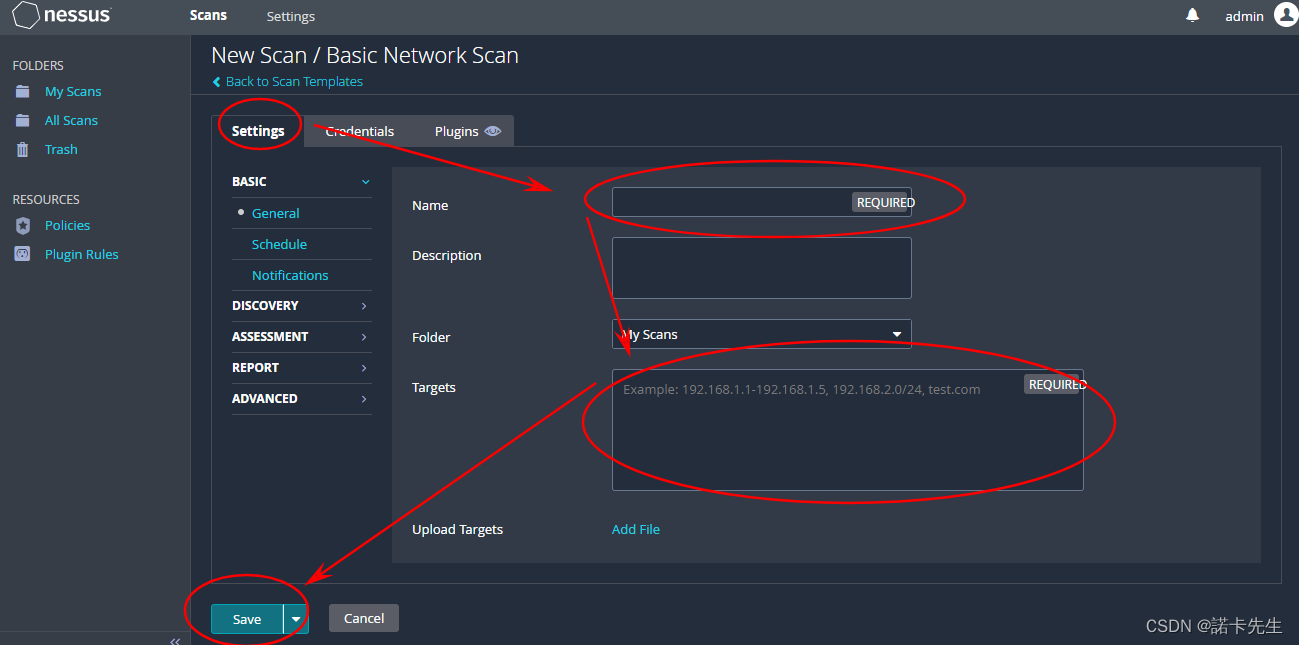
Task: Click the Targets field label
Action: 434,387
